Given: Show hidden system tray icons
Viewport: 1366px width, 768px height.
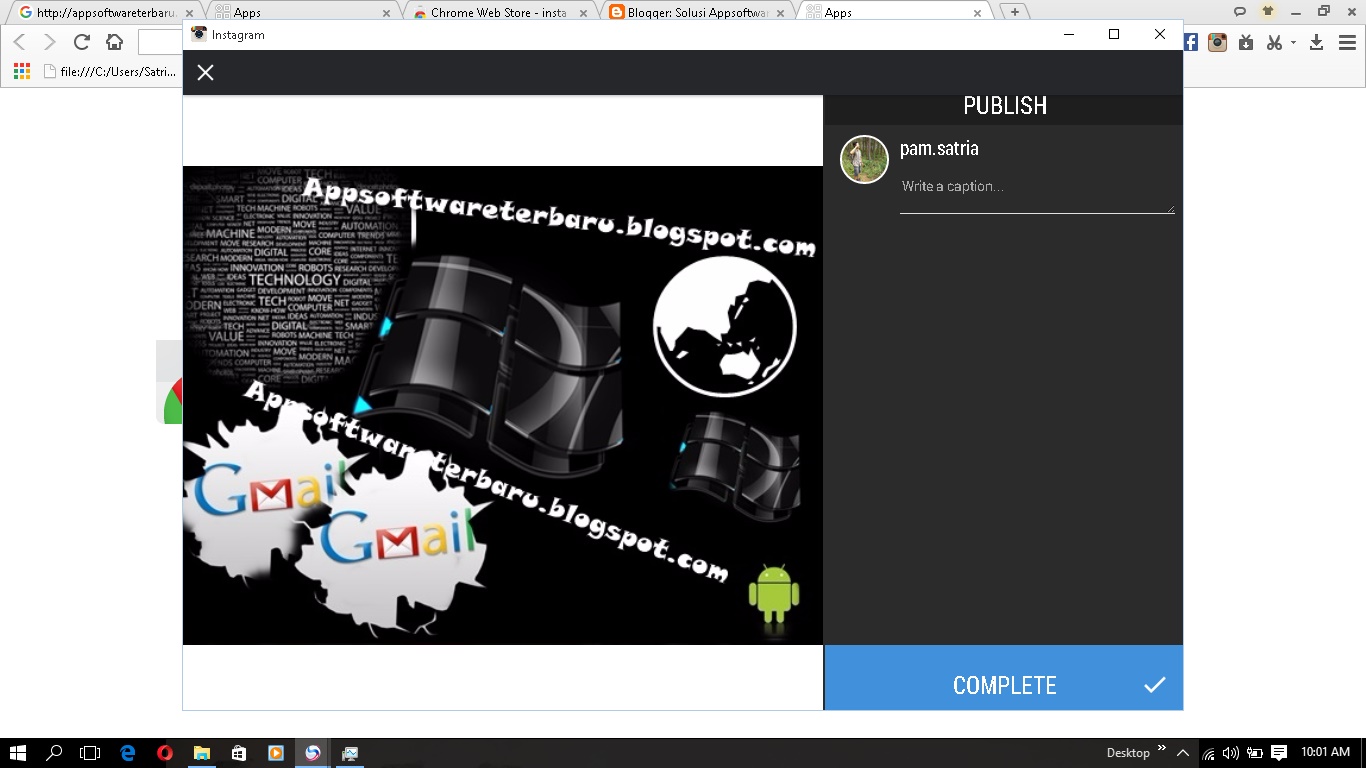Looking at the screenshot, I should click(1183, 753).
